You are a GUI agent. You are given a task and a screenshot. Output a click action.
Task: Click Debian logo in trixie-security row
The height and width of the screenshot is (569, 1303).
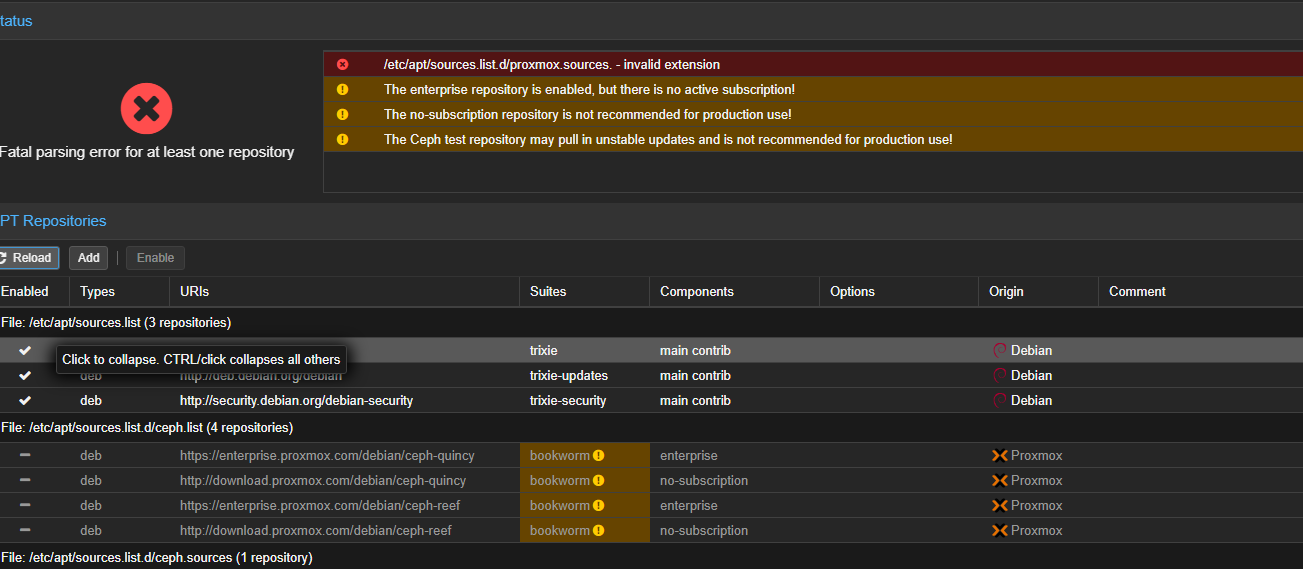(999, 400)
